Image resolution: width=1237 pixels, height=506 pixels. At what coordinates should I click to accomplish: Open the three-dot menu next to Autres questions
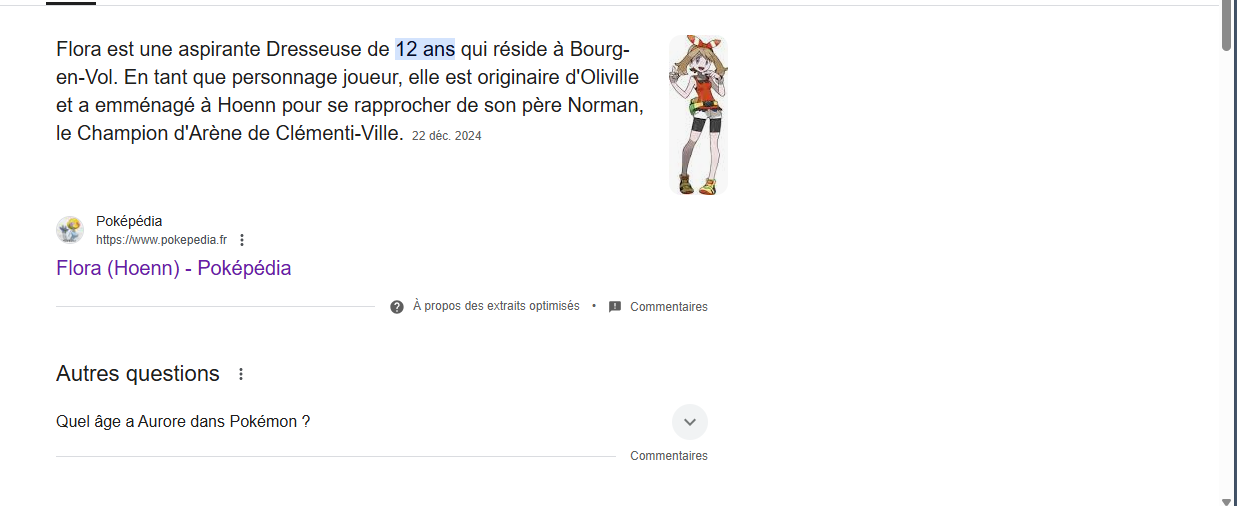pos(240,374)
